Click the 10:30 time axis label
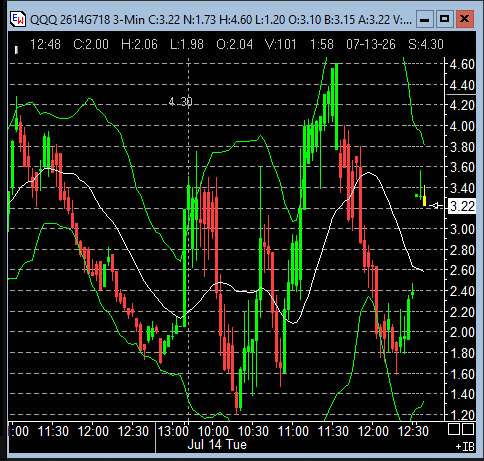Viewport: 484px width, 461px height. [253, 432]
